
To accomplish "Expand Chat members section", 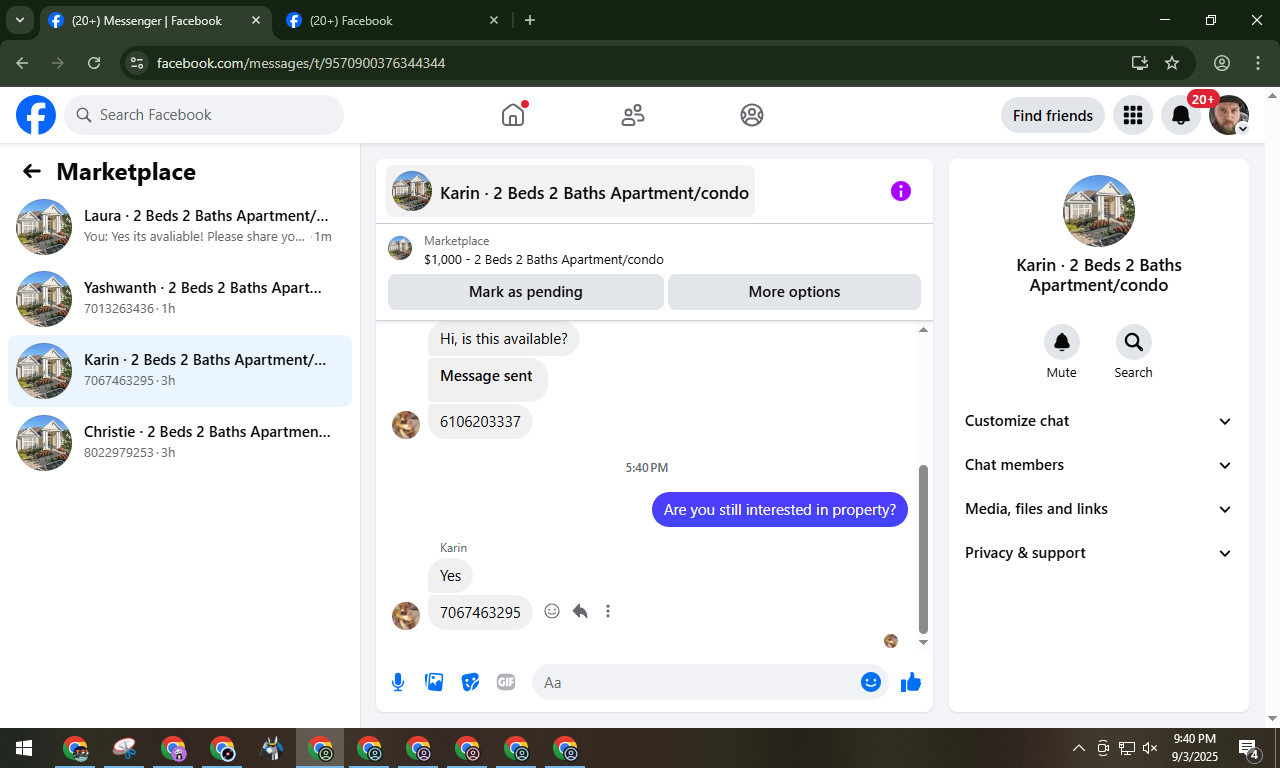I will pos(1099,465).
